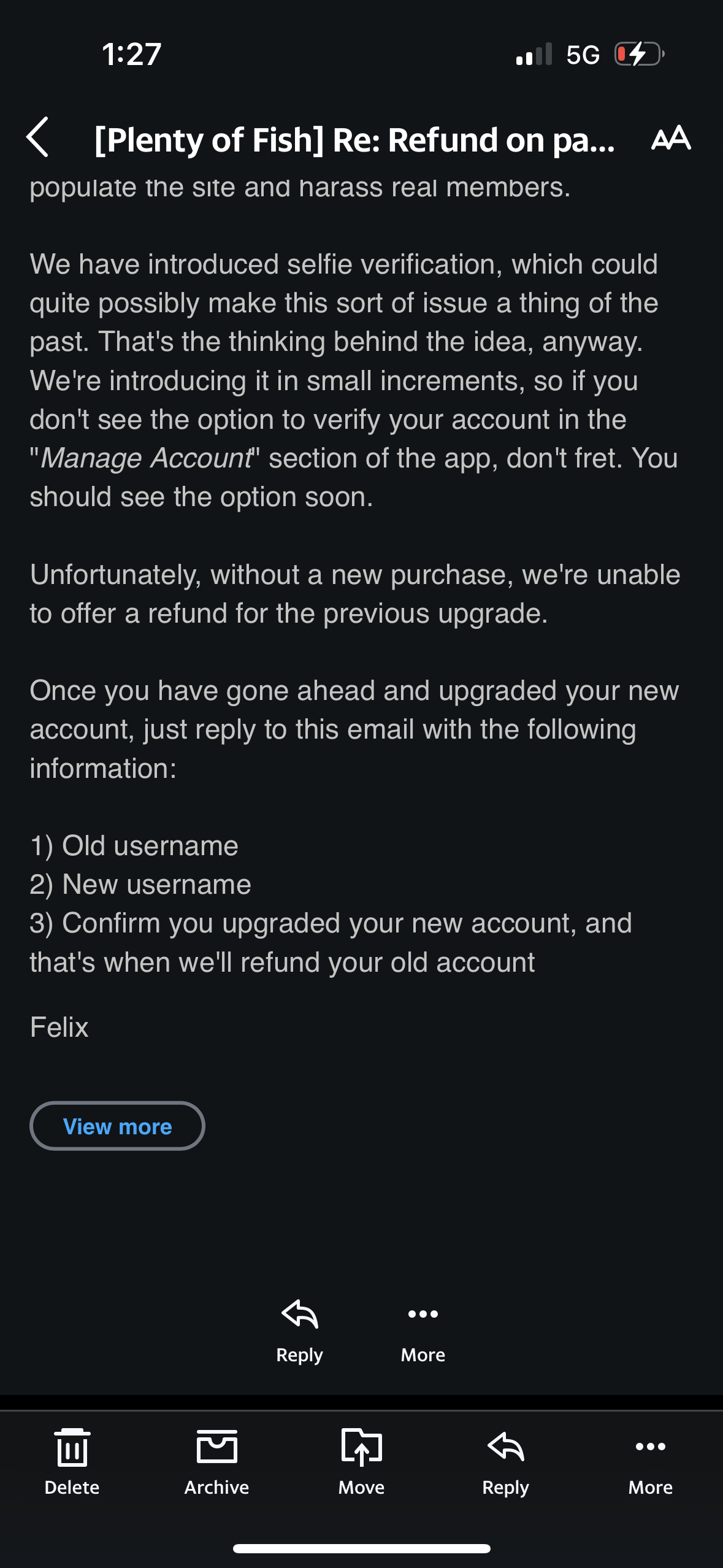Open the More ellipsis below the message
Screen dimensions: 723x1568
[x=423, y=1315]
